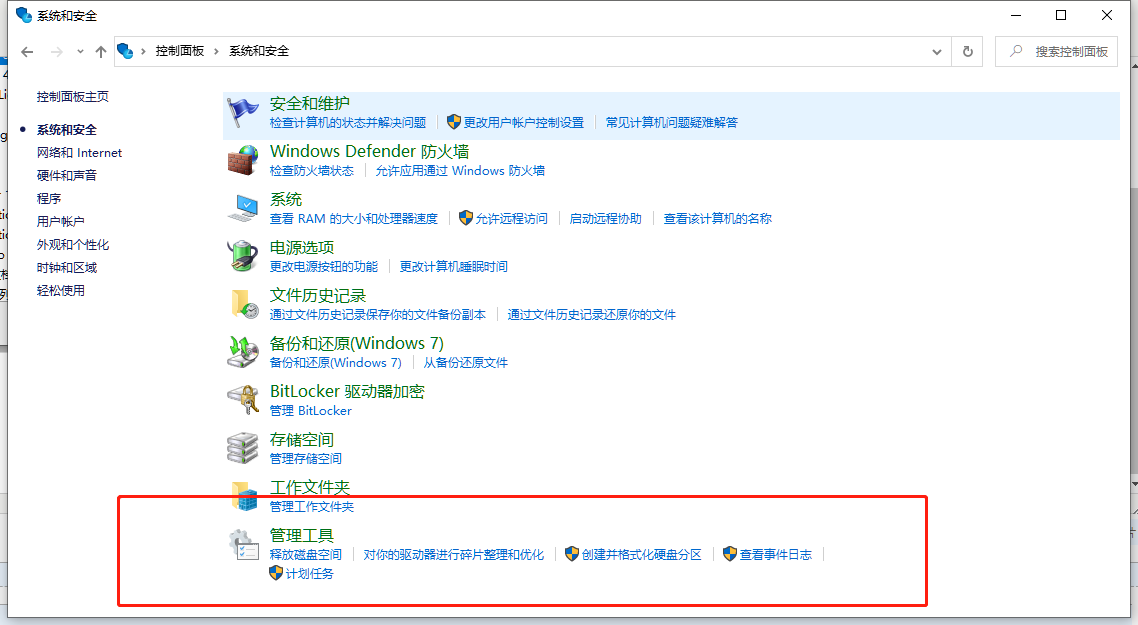The image size is (1138, 625).
Task: Click the Work Folders icon
Action: (244, 496)
